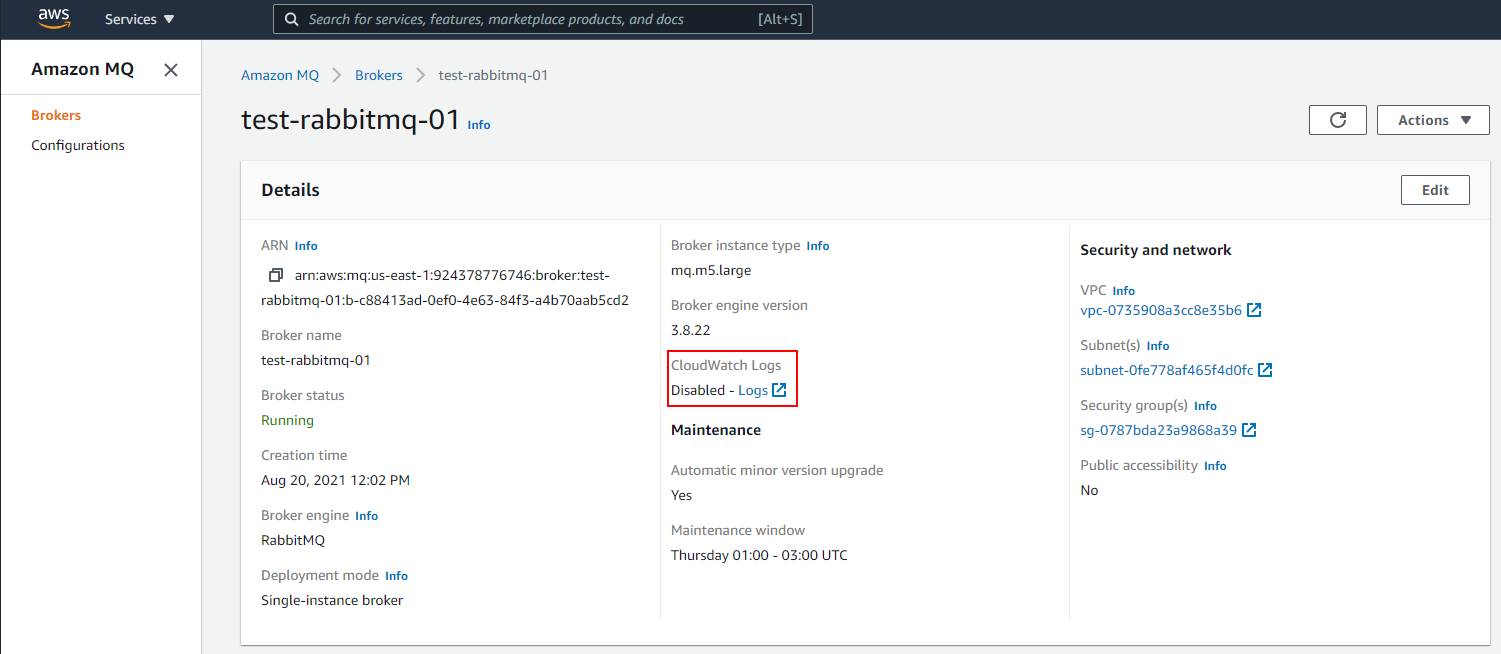Viewport: 1501px width, 654px height.
Task: Open Public accessibility Info link
Action: pyautogui.click(x=1215, y=466)
